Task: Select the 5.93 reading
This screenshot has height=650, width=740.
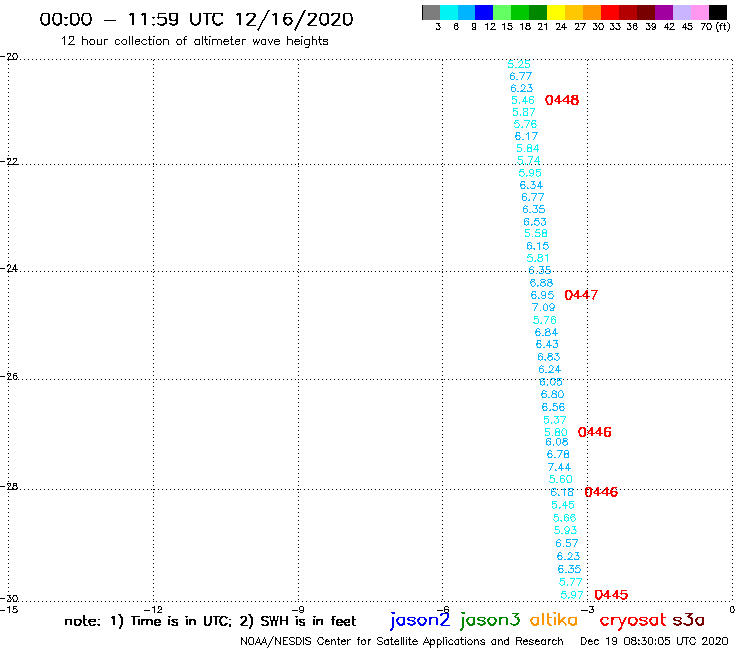Action: (x=565, y=530)
